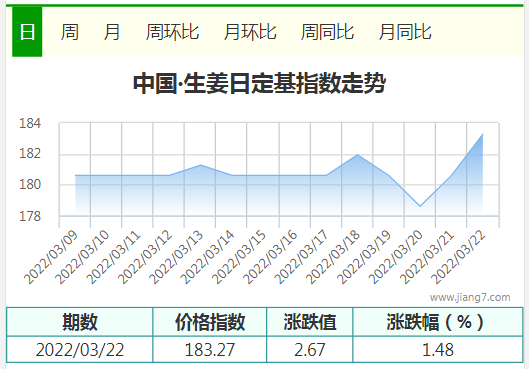The image size is (529, 369).
Task: Click the change value 2.67
Action: (310, 349)
